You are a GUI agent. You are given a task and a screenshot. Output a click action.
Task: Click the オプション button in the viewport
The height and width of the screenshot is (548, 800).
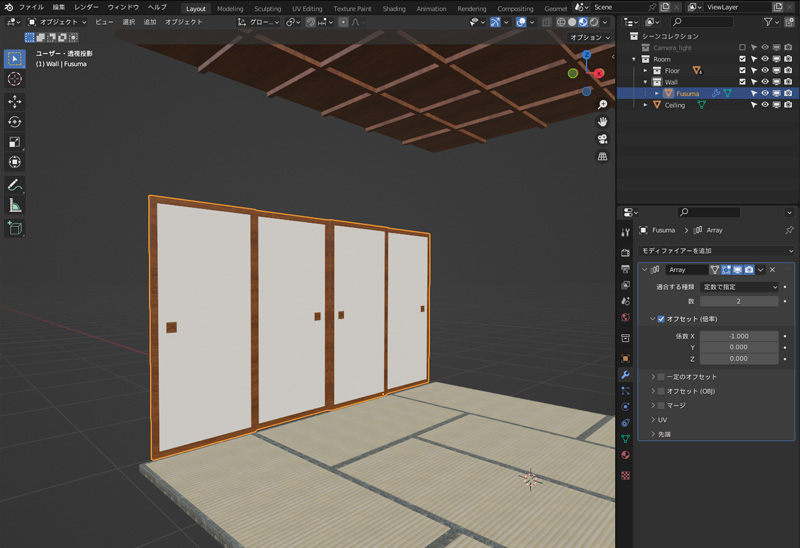click(x=589, y=37)
